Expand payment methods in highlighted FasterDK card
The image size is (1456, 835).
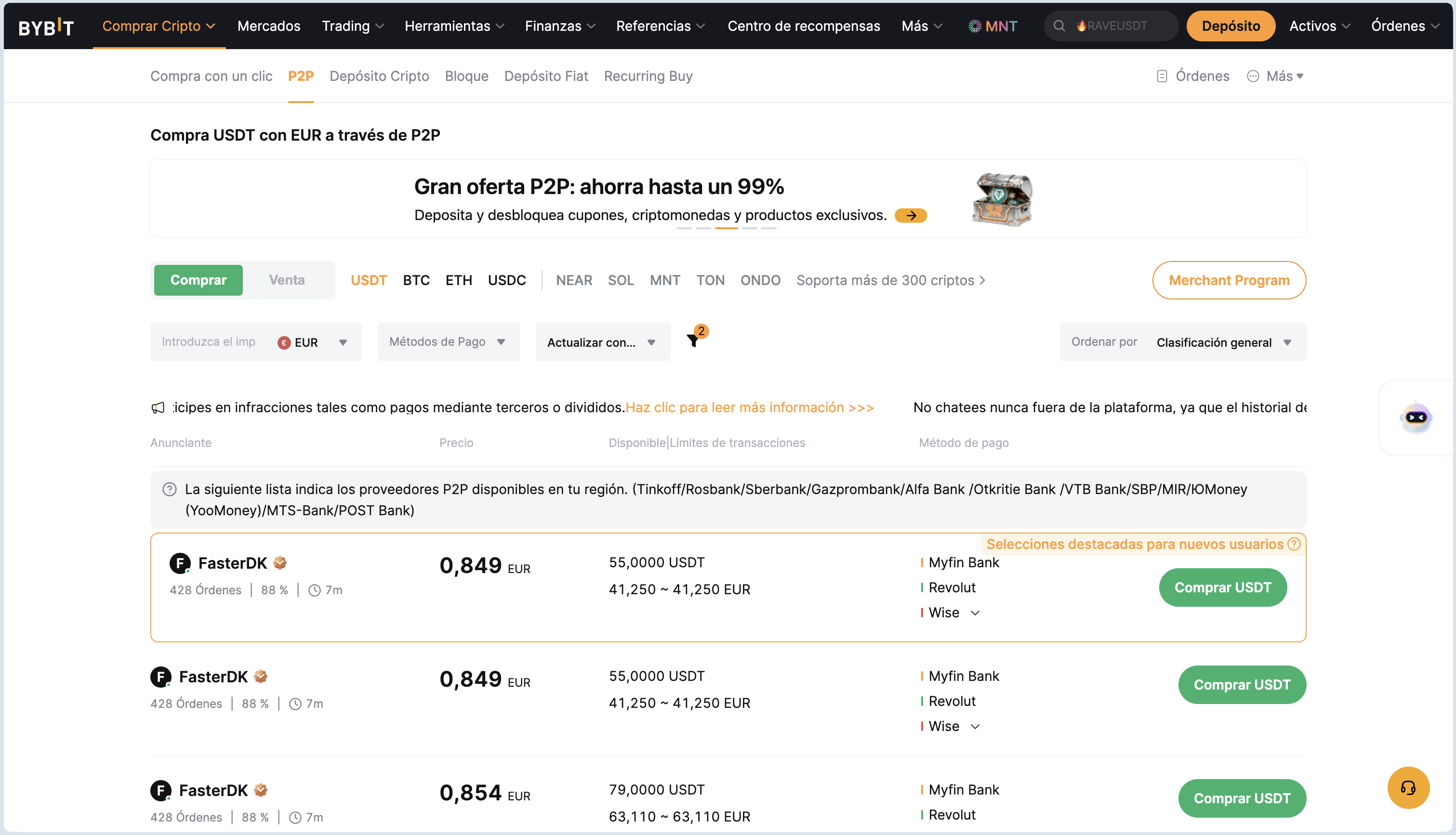coord(975,613)
